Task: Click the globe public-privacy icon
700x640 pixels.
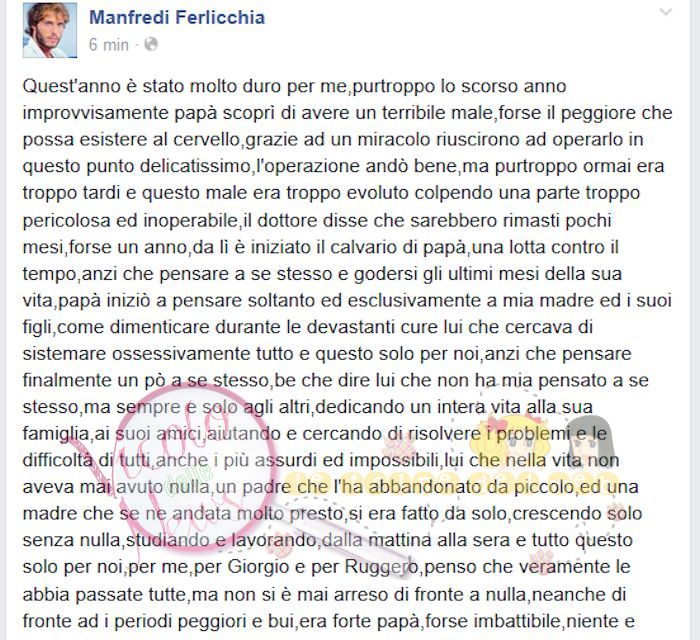Action: pos(151,44)
